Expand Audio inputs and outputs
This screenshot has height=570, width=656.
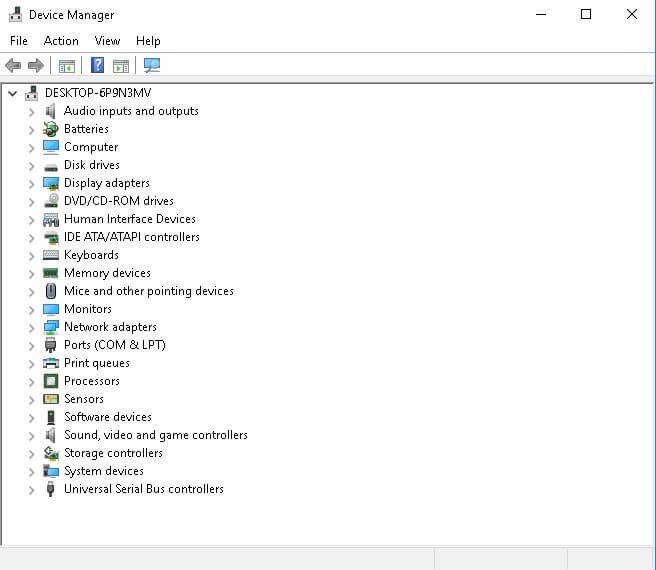[x=31, y=112]
